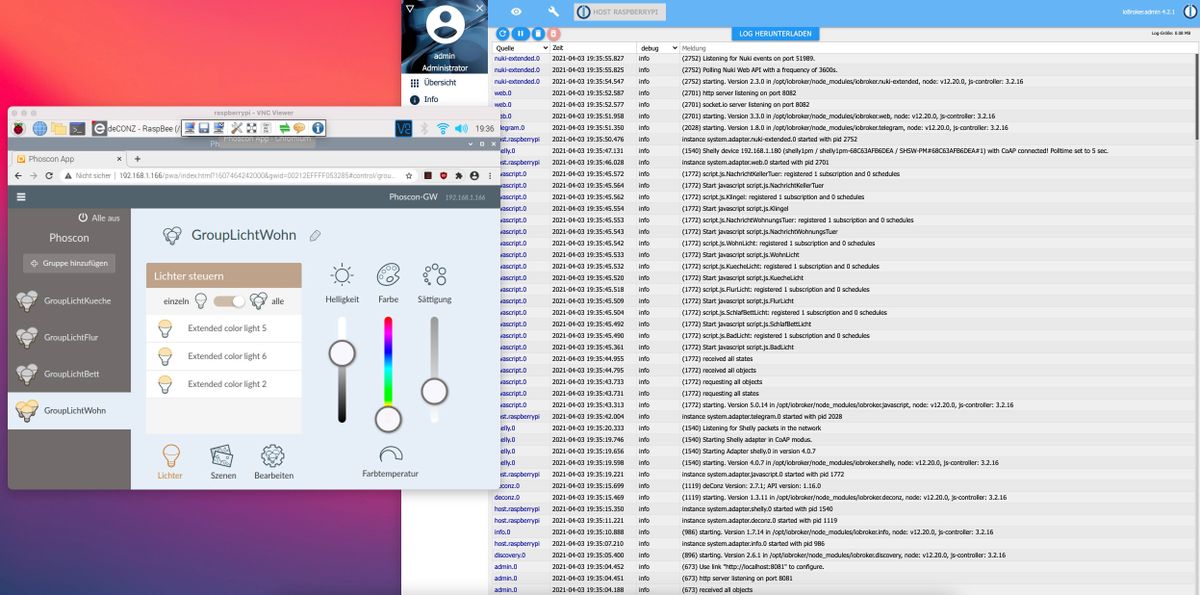Open the Quelle source filter dropdown
Viewport: 1200px width, 595px height.
point(521,48)
